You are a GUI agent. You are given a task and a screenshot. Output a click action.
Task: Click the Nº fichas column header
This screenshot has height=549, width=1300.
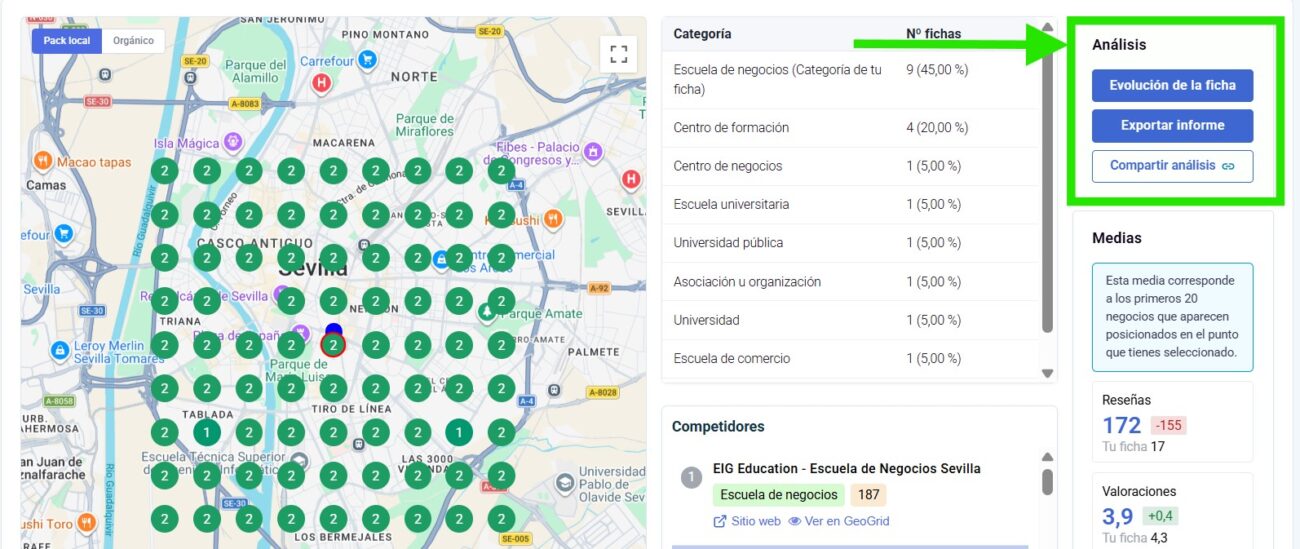933,34
